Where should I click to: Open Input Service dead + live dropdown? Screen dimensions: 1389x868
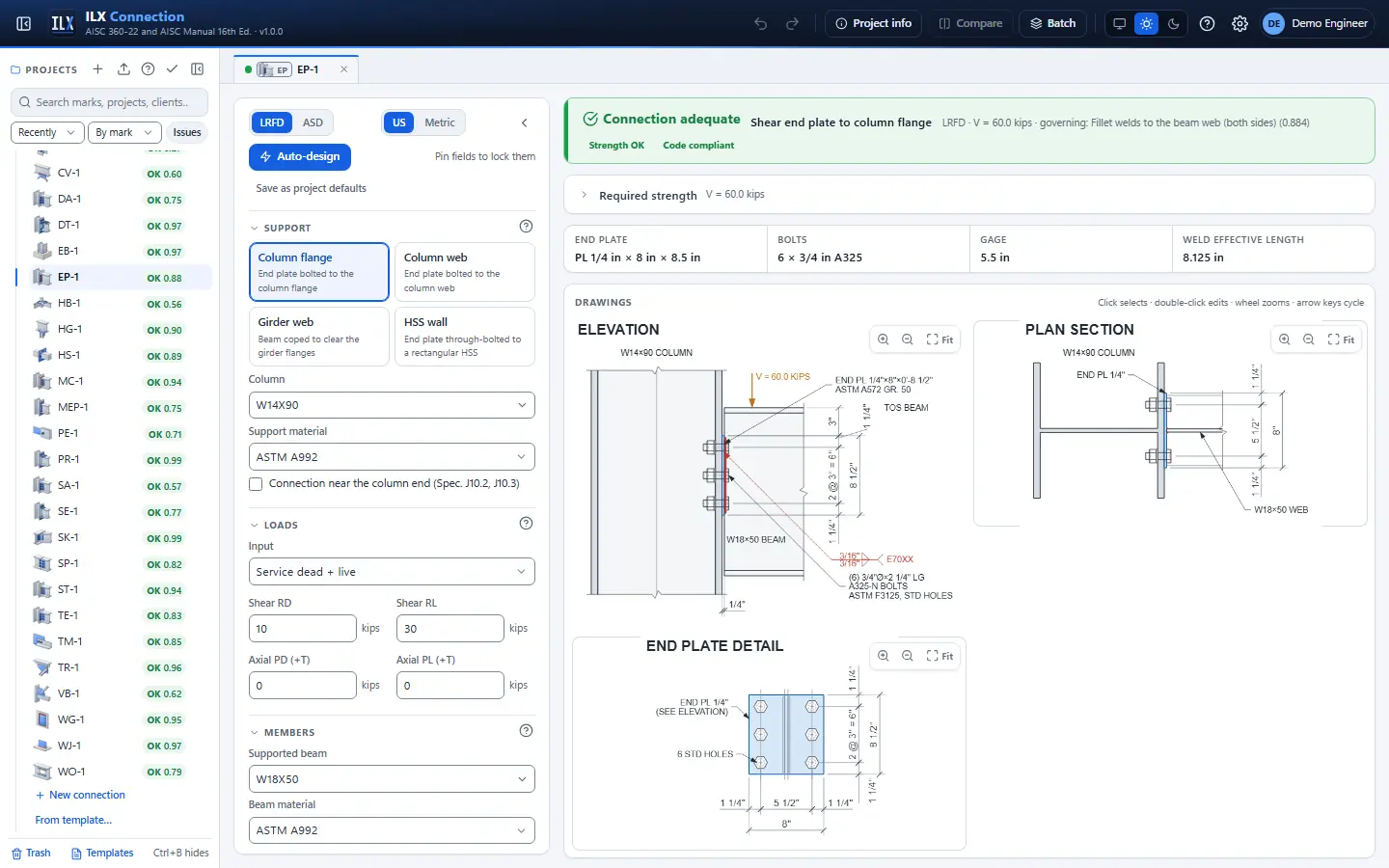[392, 572]
